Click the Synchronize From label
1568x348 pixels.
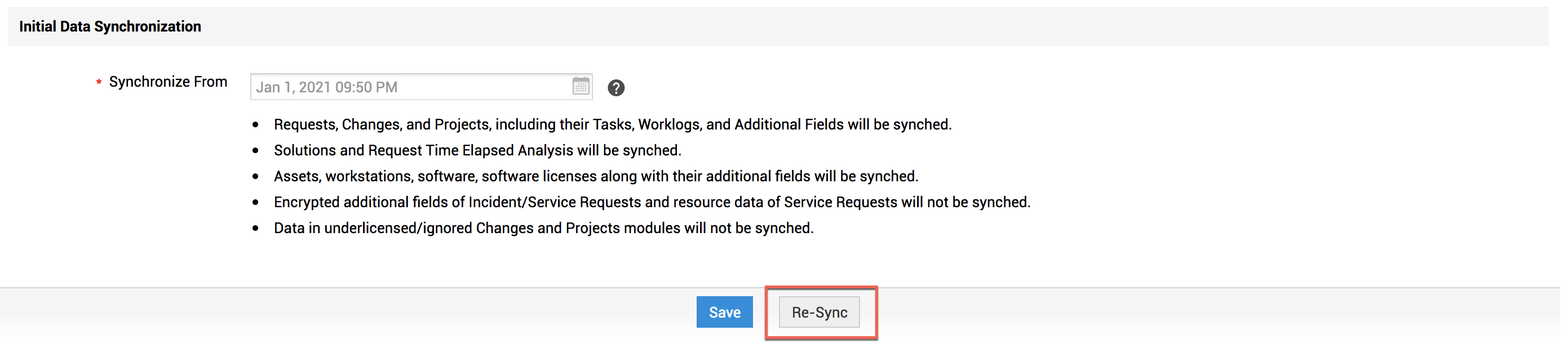[x=168, y=82]
